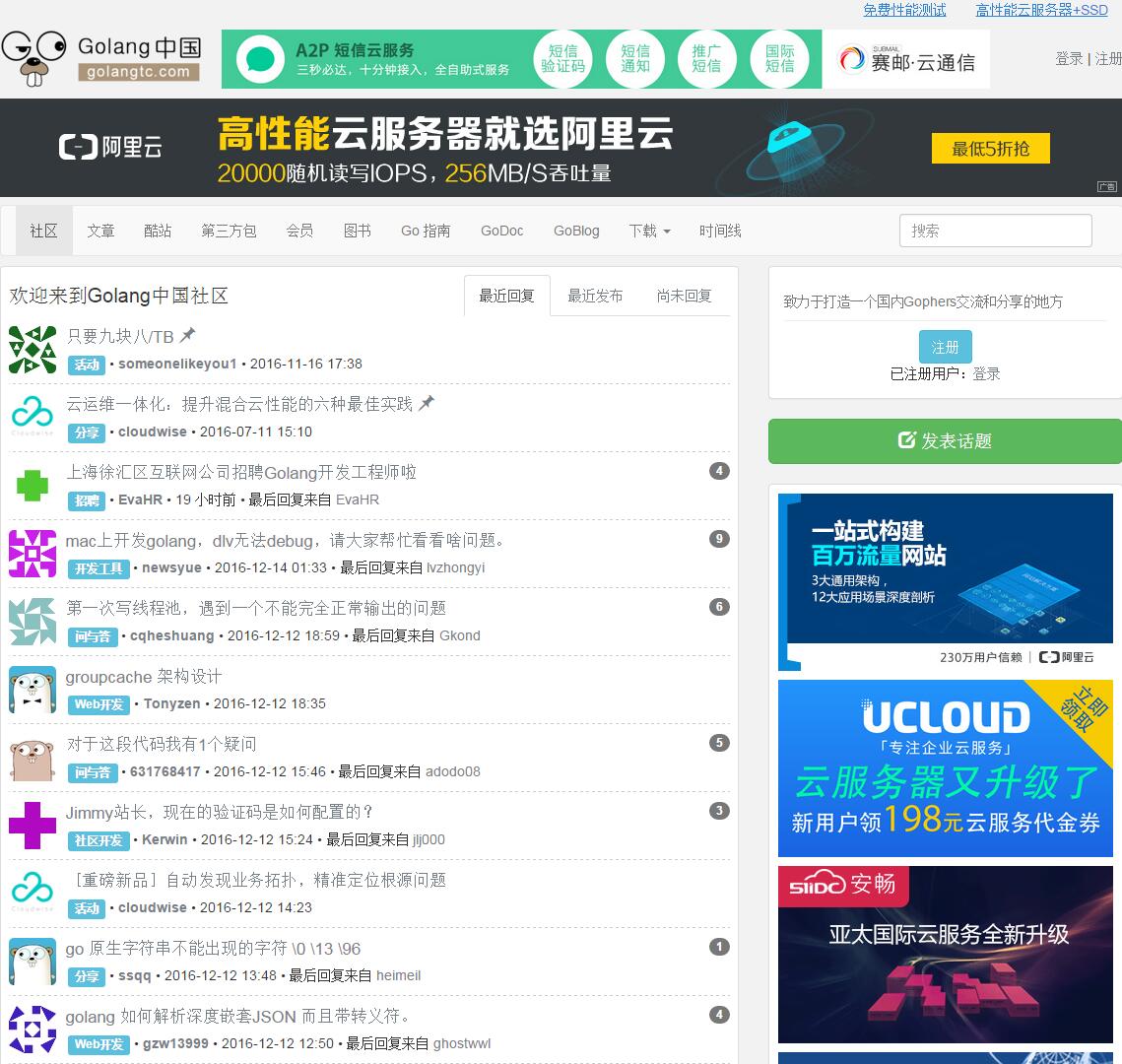The height and width of the screenshot is (1064, 1122).
Task: Open topic groupcache 架构设计
Action: [x=144, y=676]
